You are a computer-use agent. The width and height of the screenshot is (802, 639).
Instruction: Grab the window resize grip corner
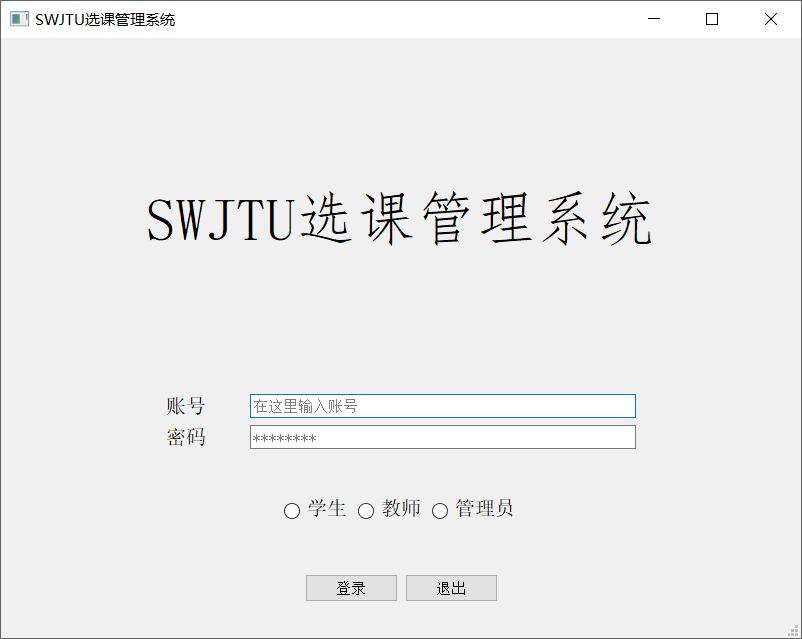tap(793, 630)
